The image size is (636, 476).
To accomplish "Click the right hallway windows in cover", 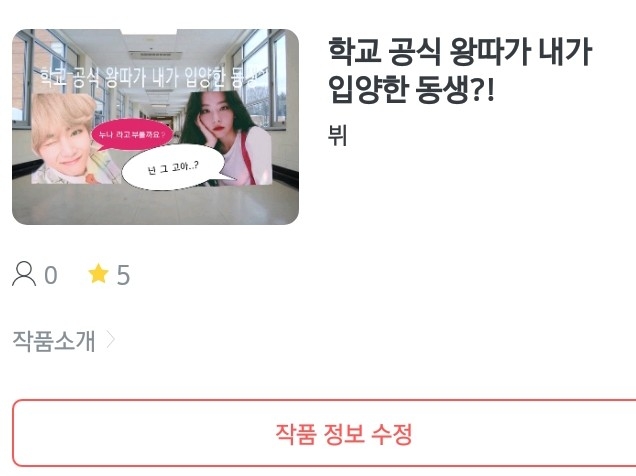I will point(264,77).
